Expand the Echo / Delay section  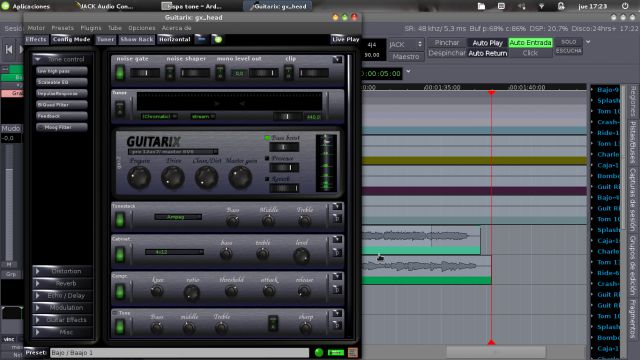coord(62,296)
